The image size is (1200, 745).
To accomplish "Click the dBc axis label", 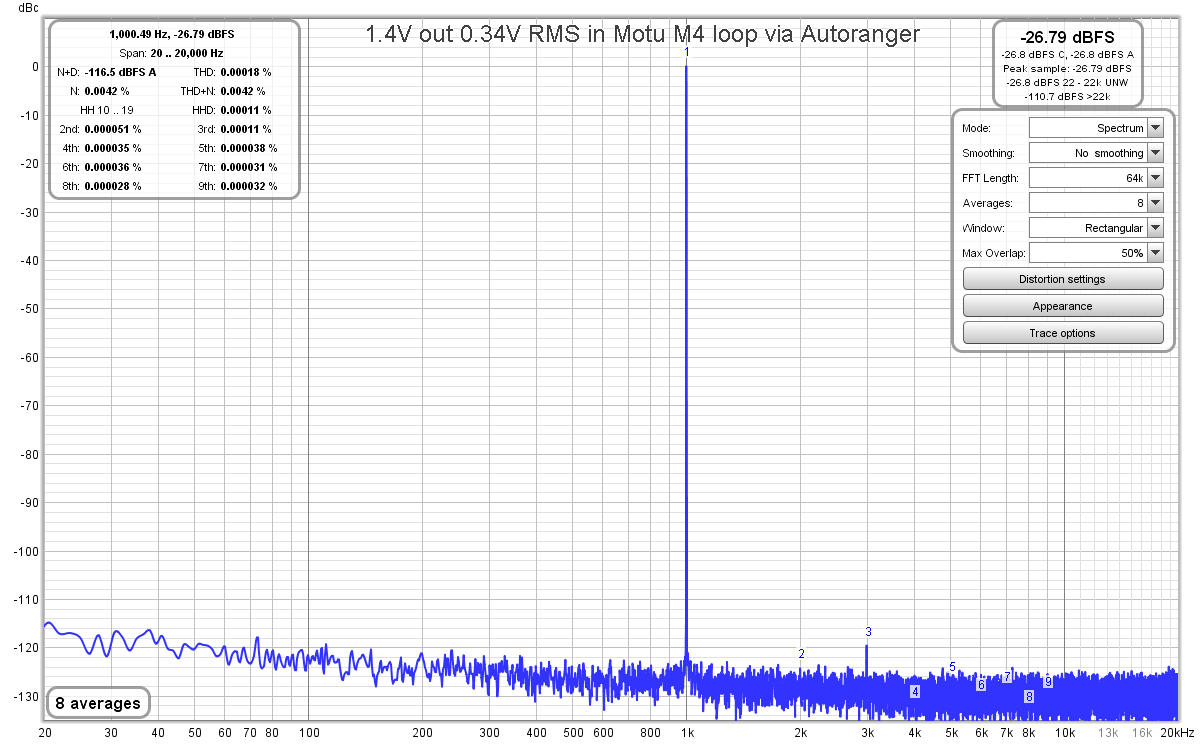I will pyautogui.click(x=28, y=10).
